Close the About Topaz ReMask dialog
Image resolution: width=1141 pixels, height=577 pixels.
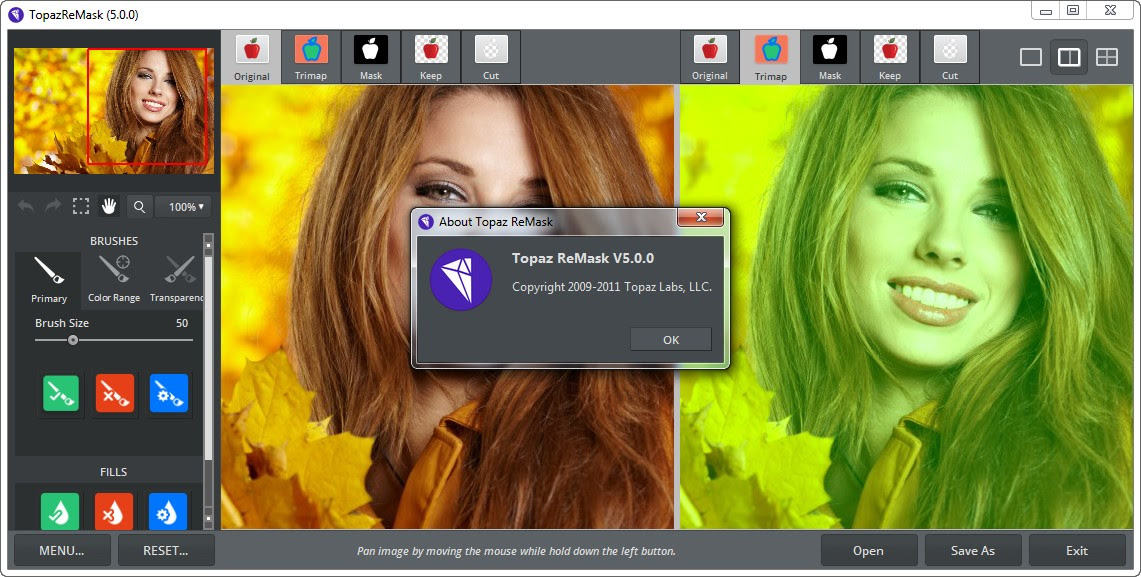[701, 217]
